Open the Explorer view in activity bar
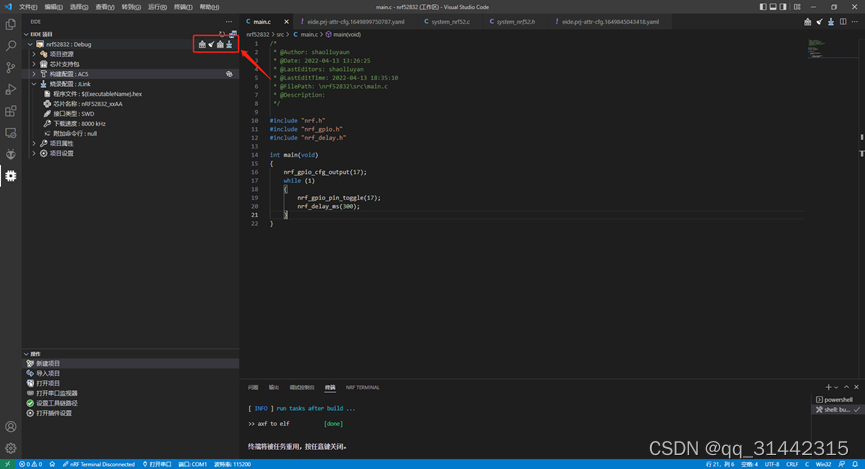865x469 pixels. click(10, 25)
